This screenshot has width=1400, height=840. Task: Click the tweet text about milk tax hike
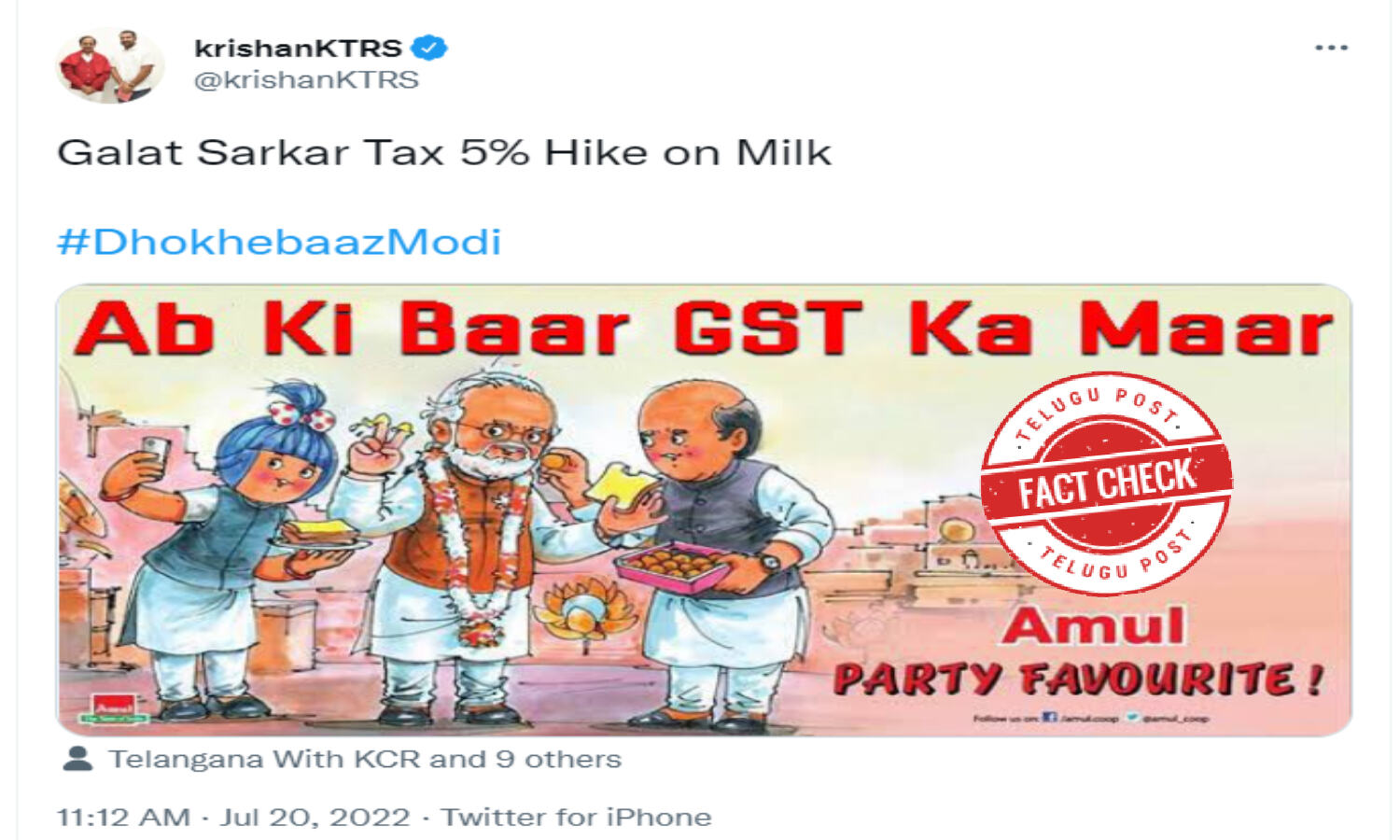444,152
